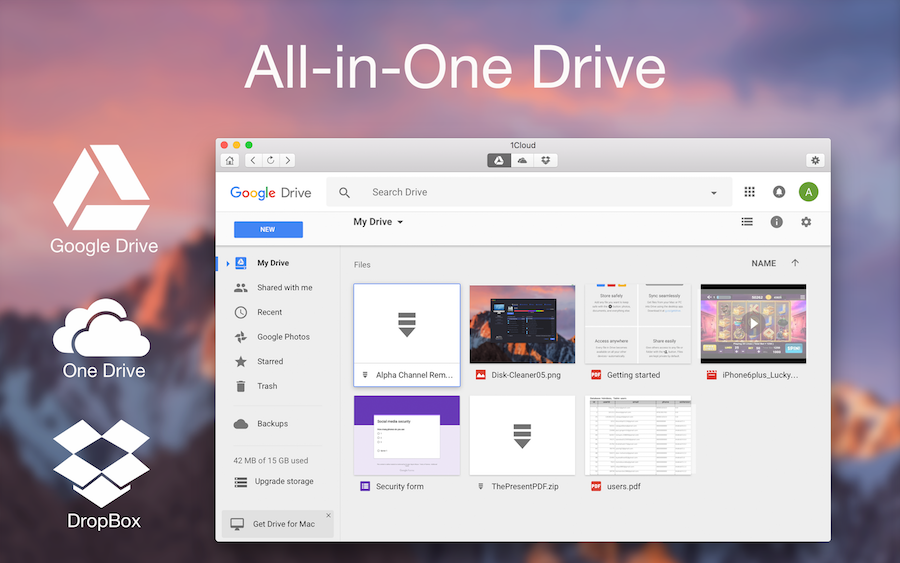
Task: Open the My Drive dropdown menu
Action: [378, 222]
